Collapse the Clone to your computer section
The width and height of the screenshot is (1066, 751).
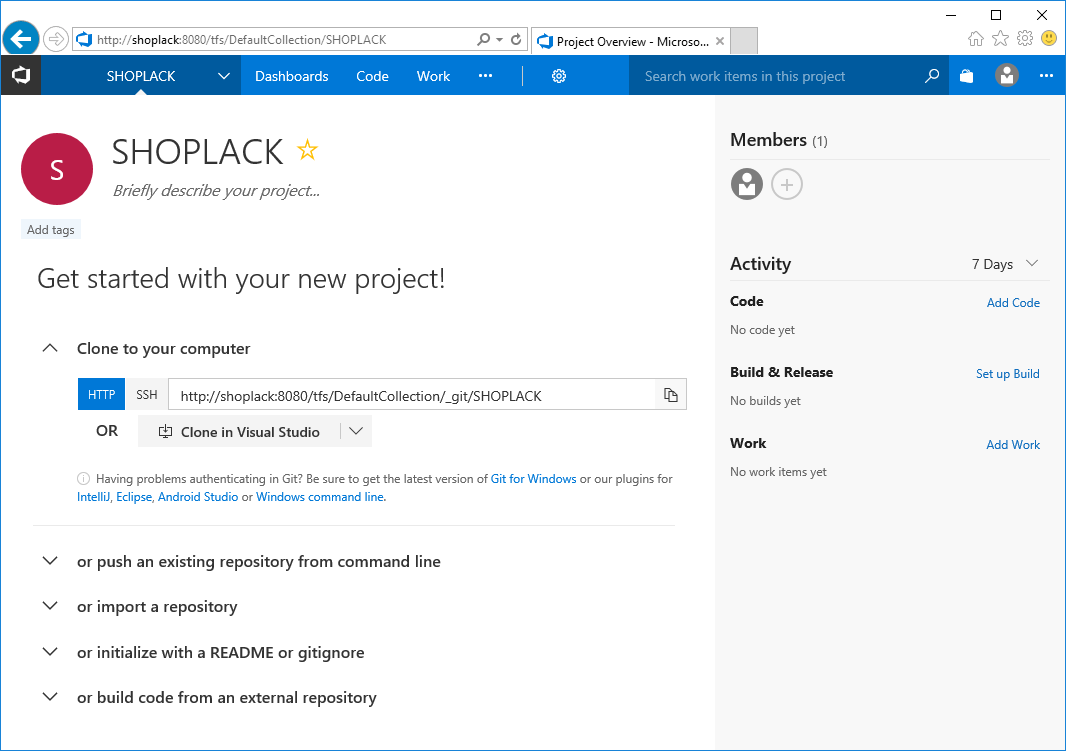click(50, 348)
